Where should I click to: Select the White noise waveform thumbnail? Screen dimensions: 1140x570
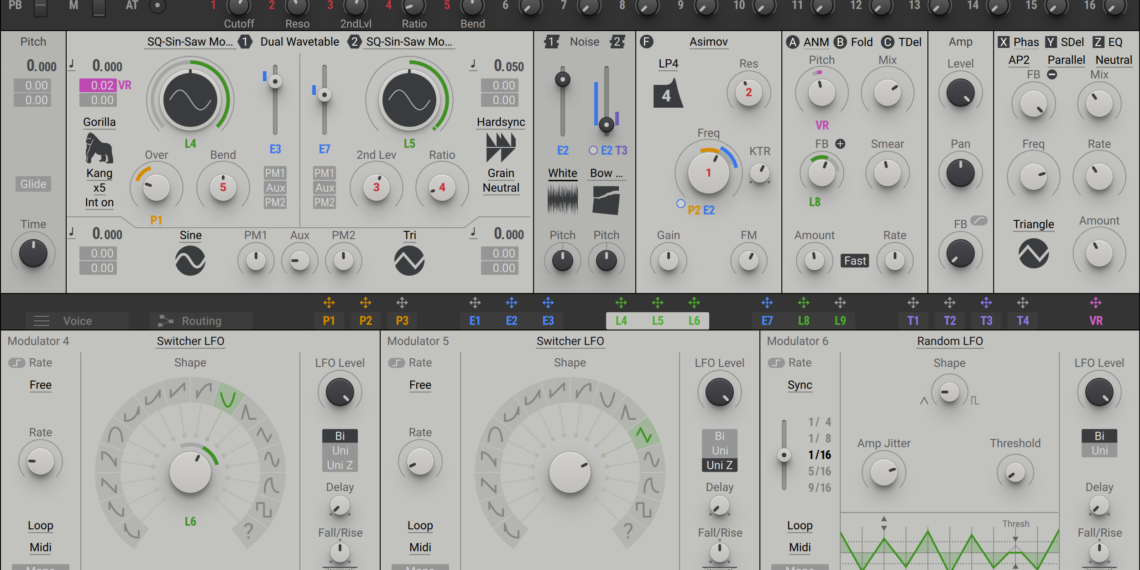pyautogui.click(x=563, y=198)
